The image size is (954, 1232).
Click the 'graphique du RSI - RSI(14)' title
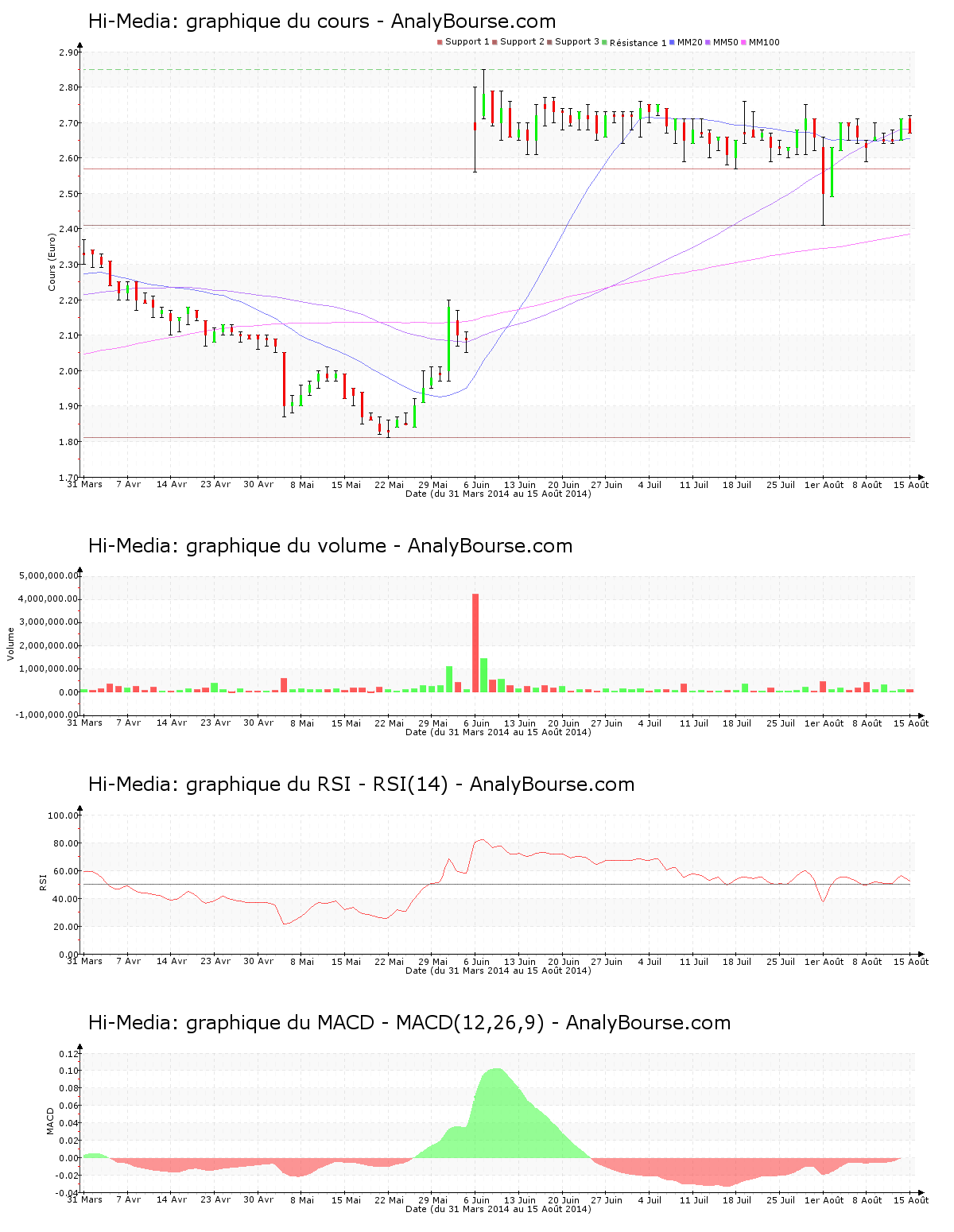click(x=362, y=785)
